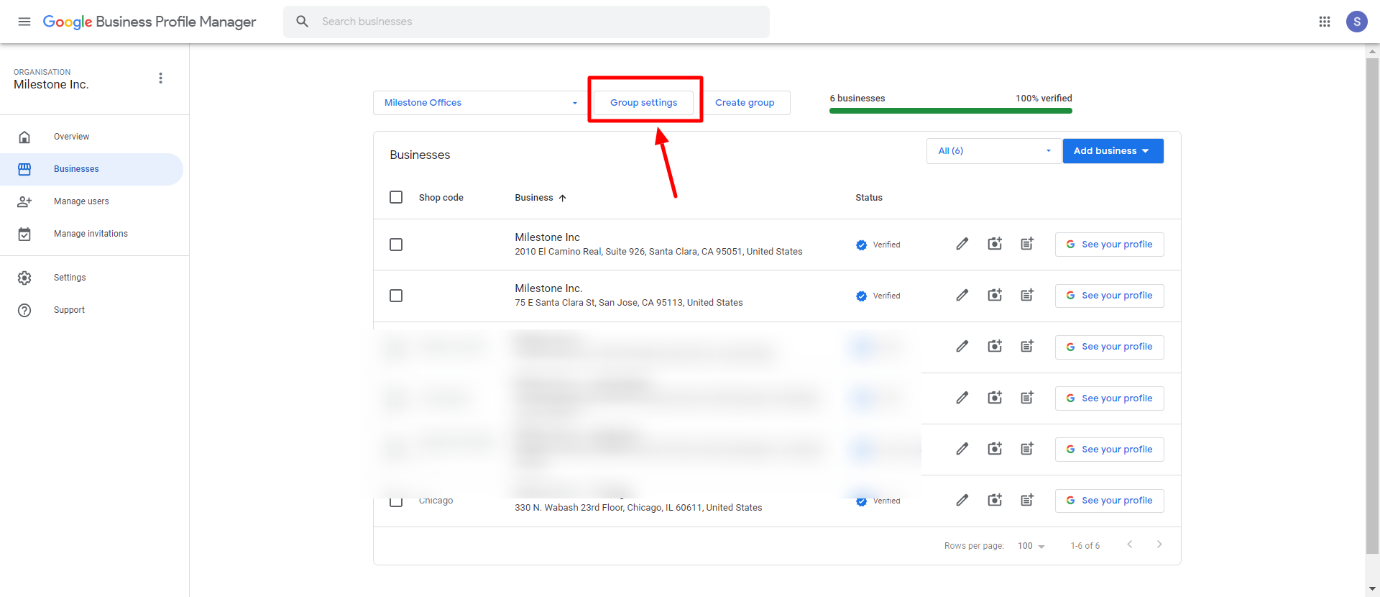The image size is (1380, 597).
Task: Sort by the Business column
Action: click(540, 198)
